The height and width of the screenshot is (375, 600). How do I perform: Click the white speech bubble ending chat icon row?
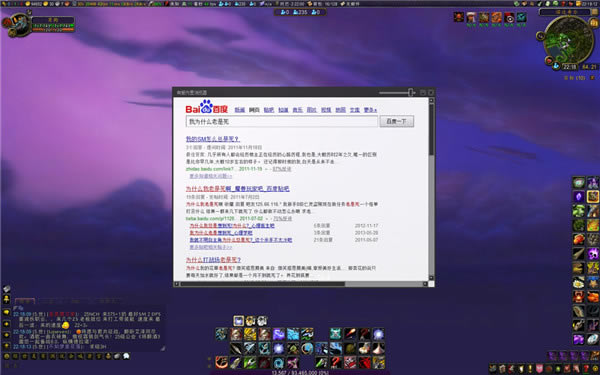126,356
